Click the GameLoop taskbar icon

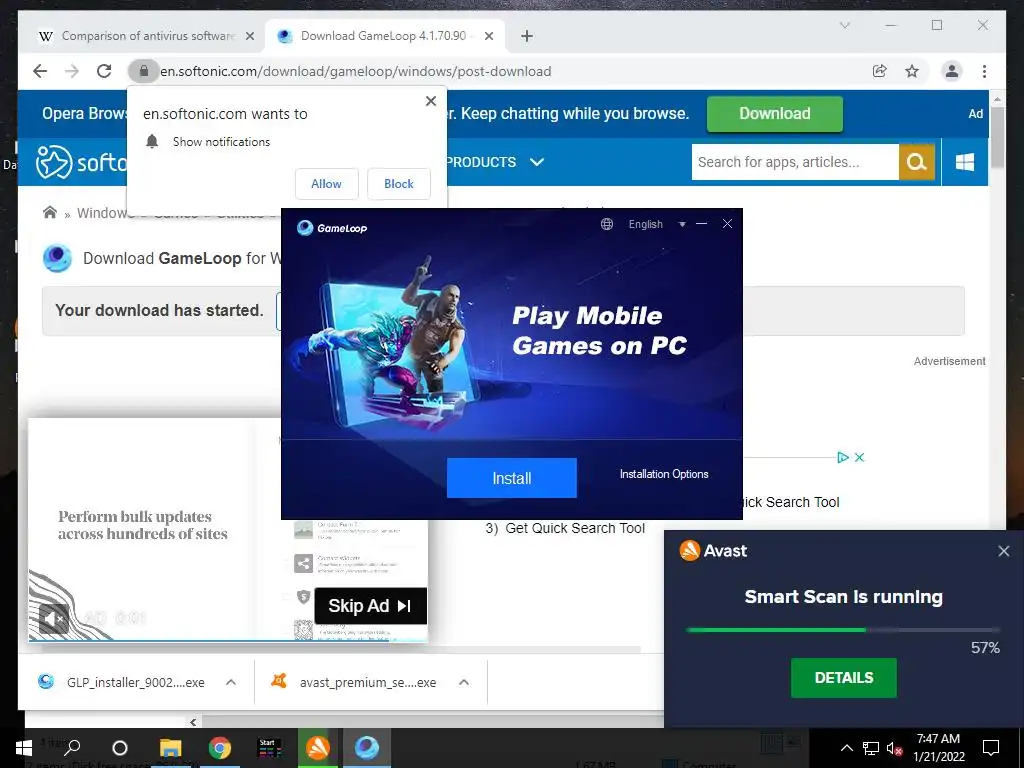pos(367,748)
